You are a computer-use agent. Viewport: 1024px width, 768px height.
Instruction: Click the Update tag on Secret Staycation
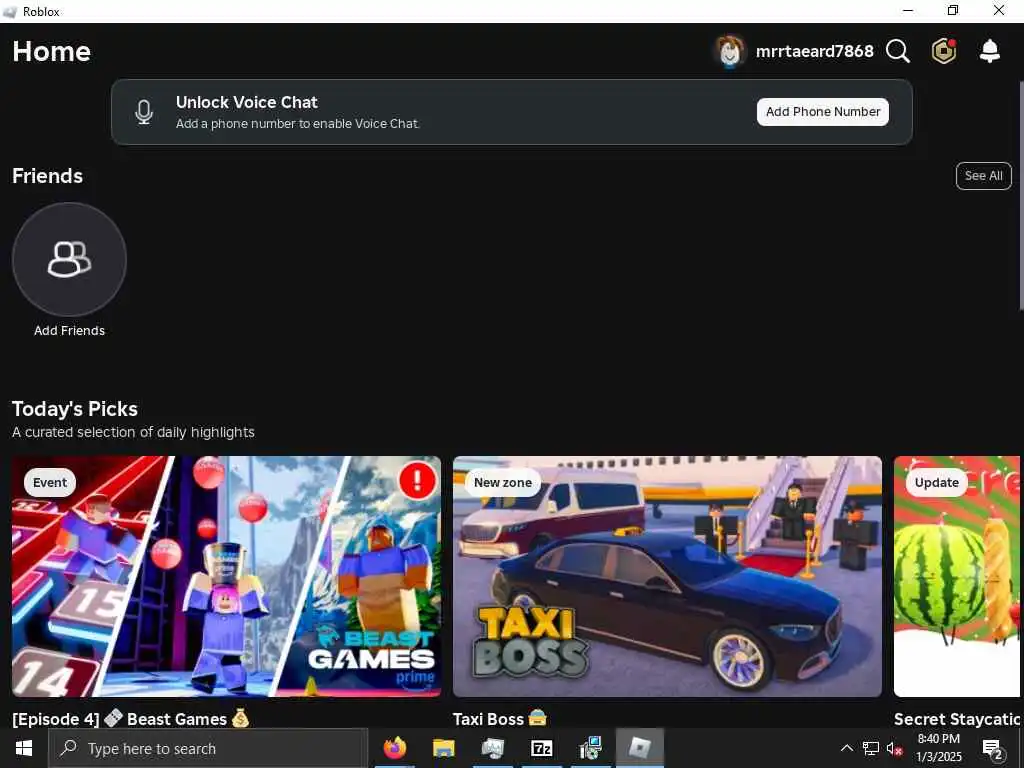pyautogui.click(x=936, y=483)
